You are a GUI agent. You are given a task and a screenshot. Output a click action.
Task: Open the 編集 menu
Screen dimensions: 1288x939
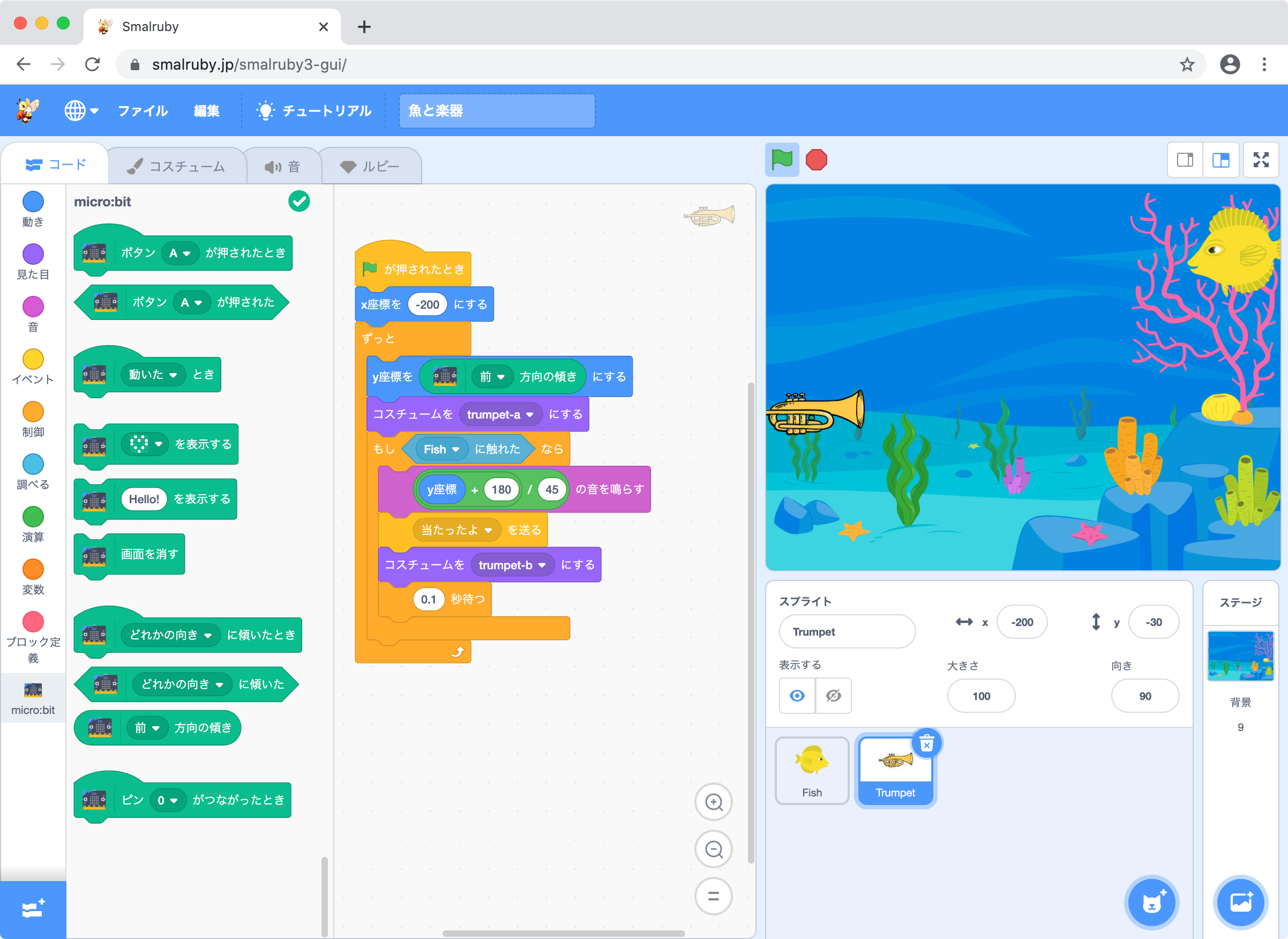click(206, 110)
